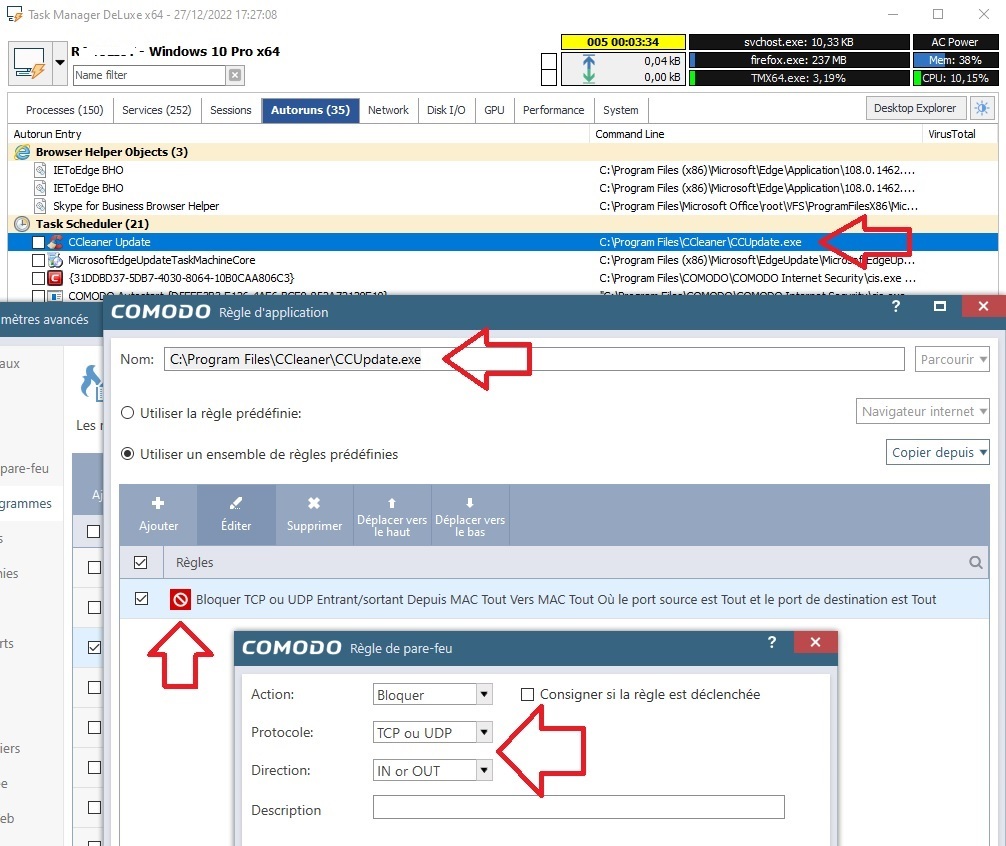Open the Sessions tab

coord(230,110)
